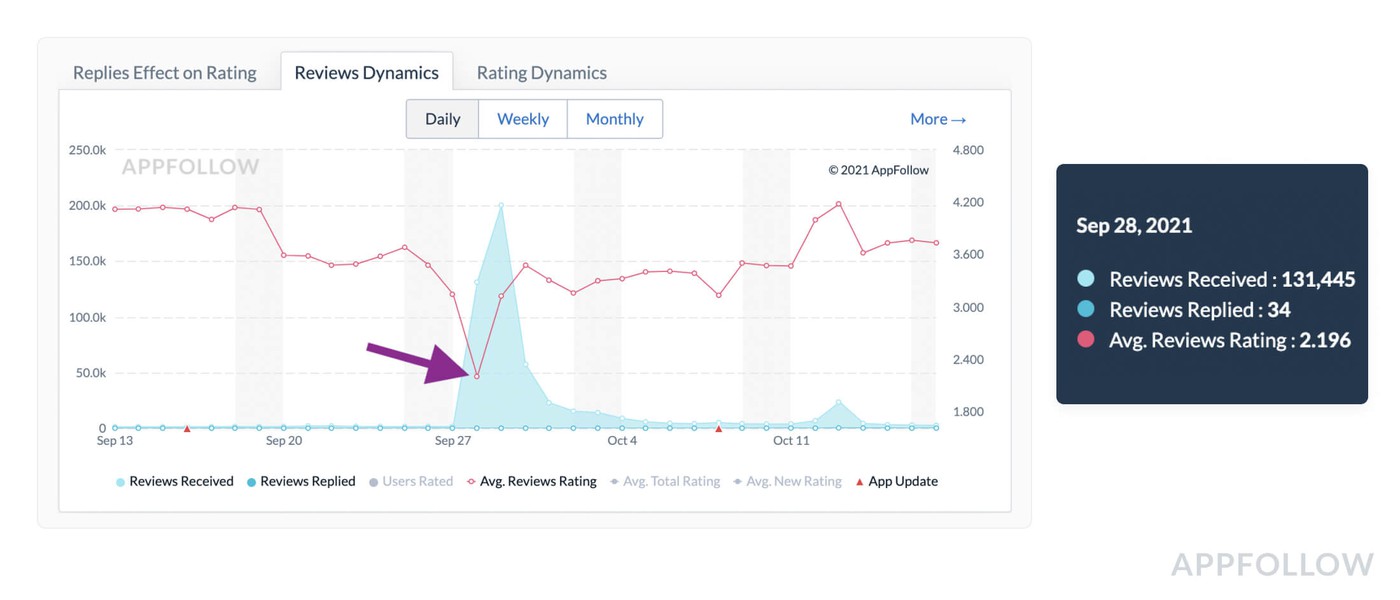Select the Reviews Dynamics tab

point(366,73)
